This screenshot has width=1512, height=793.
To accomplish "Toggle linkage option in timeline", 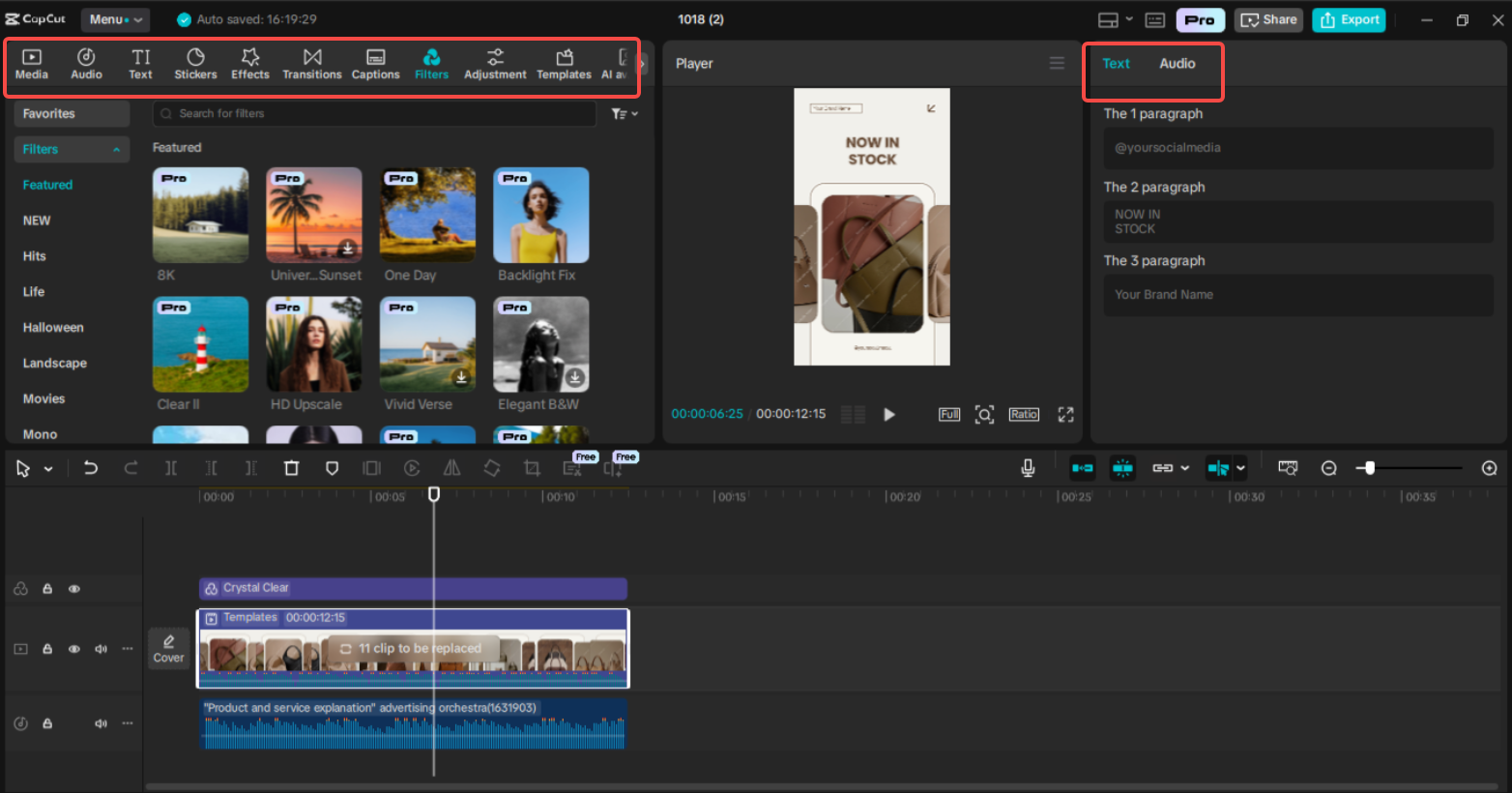I will (1163, 468).
